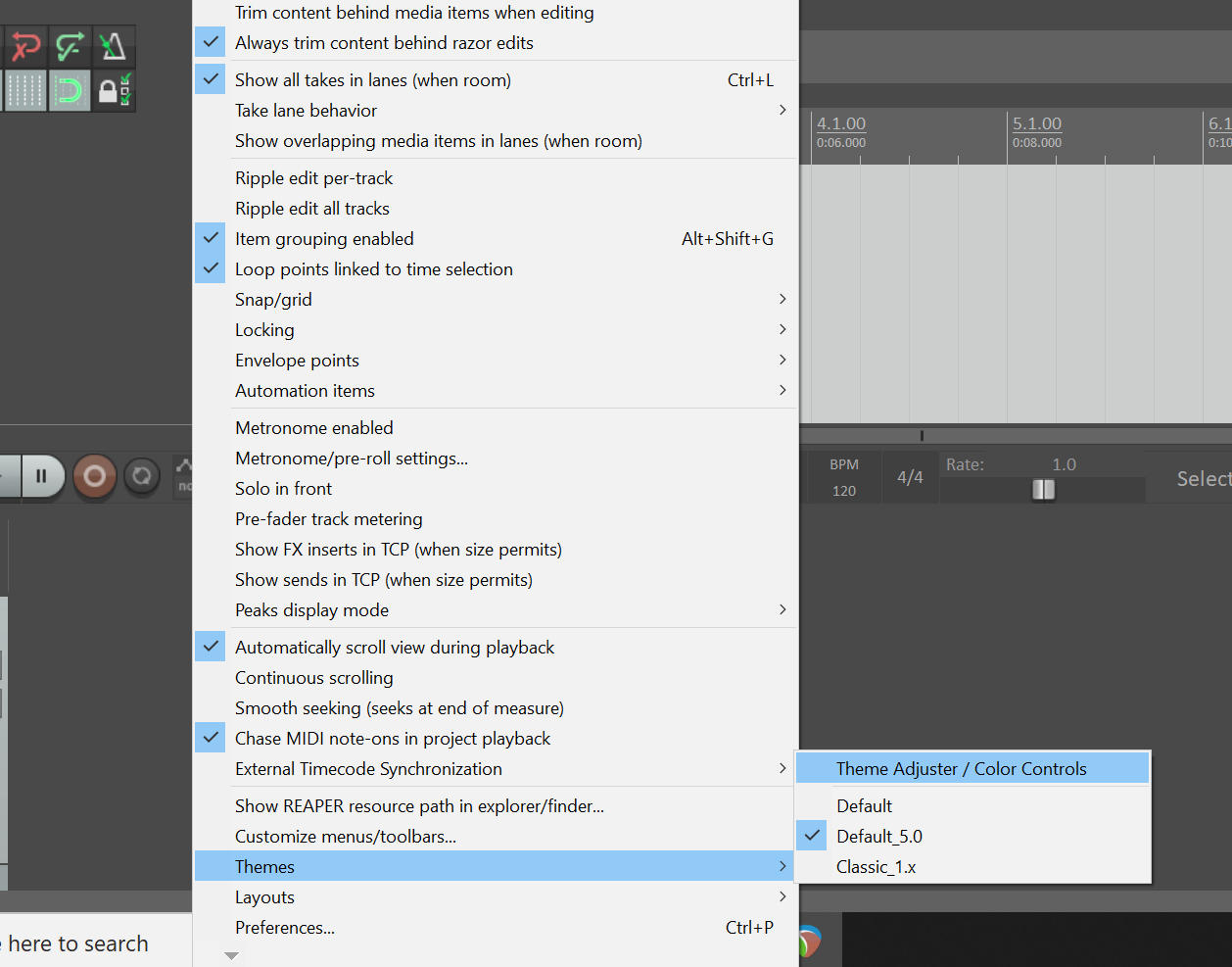Disable 'Item grouping enabled'

tap(323, 238)
